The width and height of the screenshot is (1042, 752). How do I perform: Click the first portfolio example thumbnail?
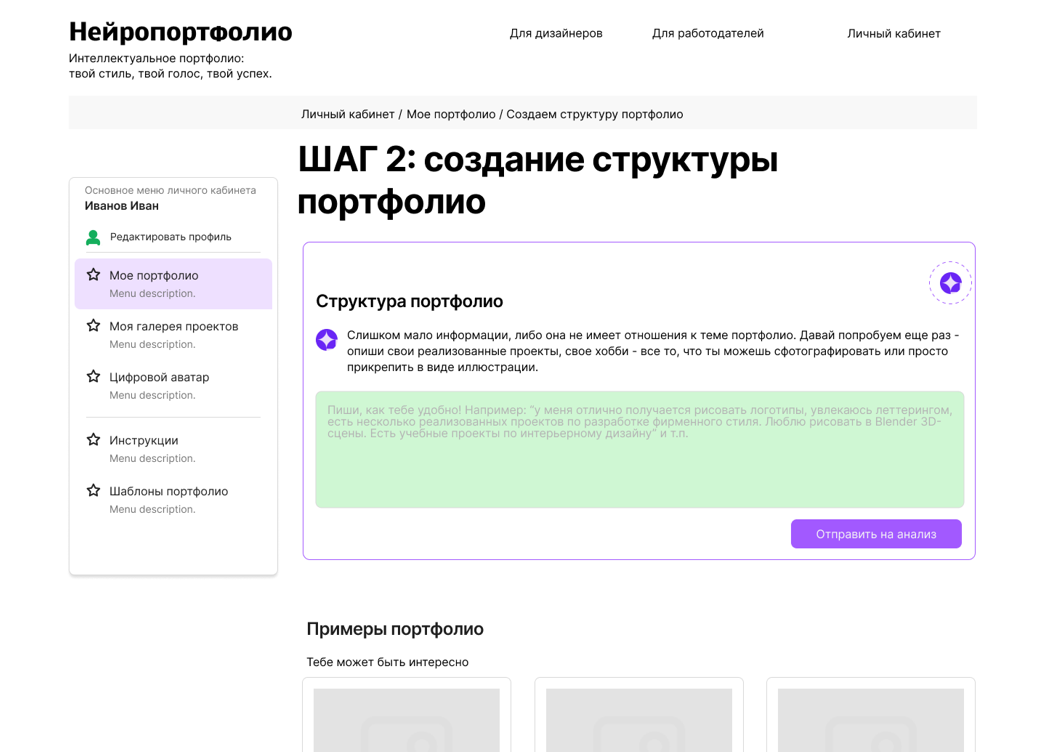point(407,720)
